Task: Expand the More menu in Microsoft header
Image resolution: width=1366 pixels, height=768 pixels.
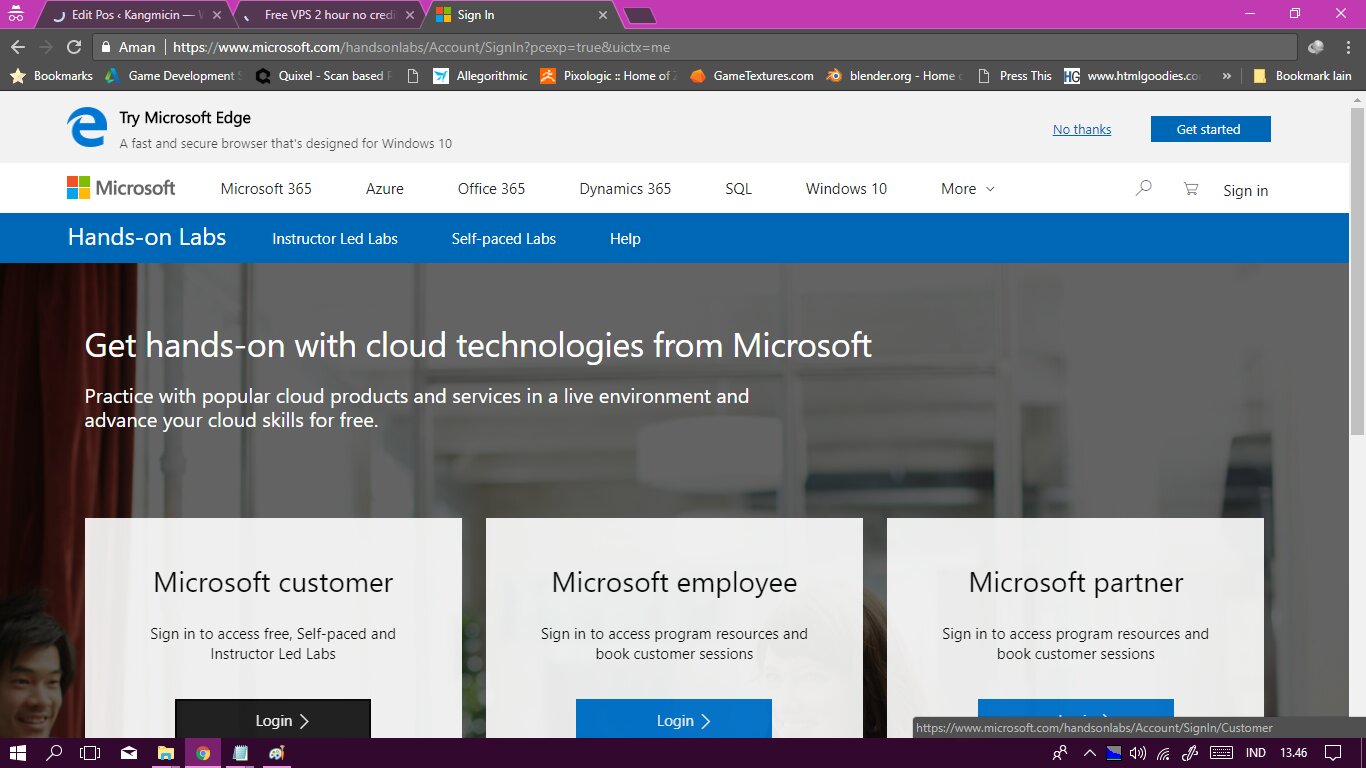Action: tap(967, 188)
